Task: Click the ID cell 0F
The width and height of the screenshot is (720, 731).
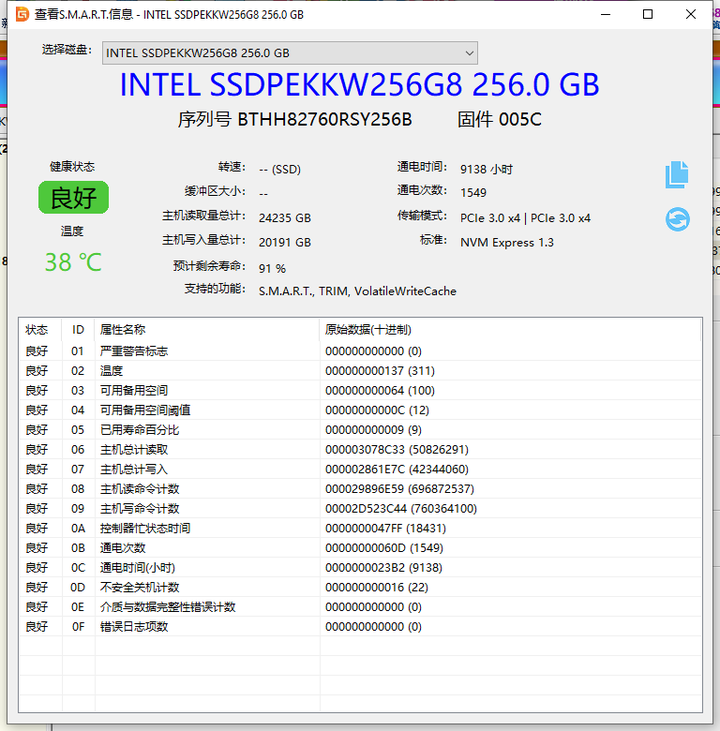Action: 78,627
